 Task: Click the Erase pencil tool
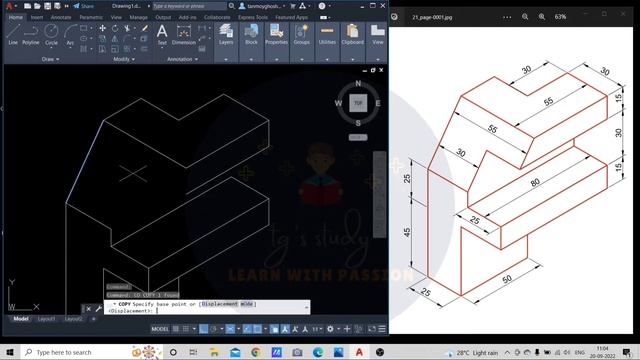(144, 28)
